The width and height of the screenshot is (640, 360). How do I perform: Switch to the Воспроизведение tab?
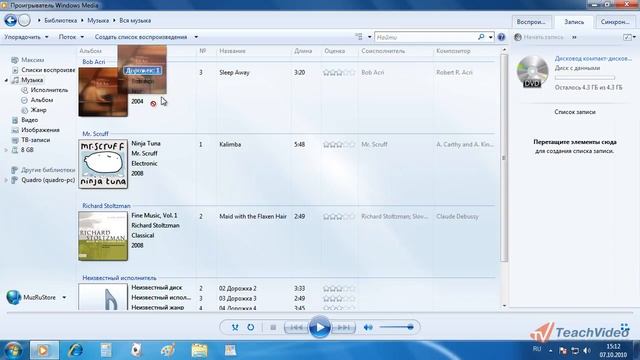pyautogui.click(x=531, y=22)
